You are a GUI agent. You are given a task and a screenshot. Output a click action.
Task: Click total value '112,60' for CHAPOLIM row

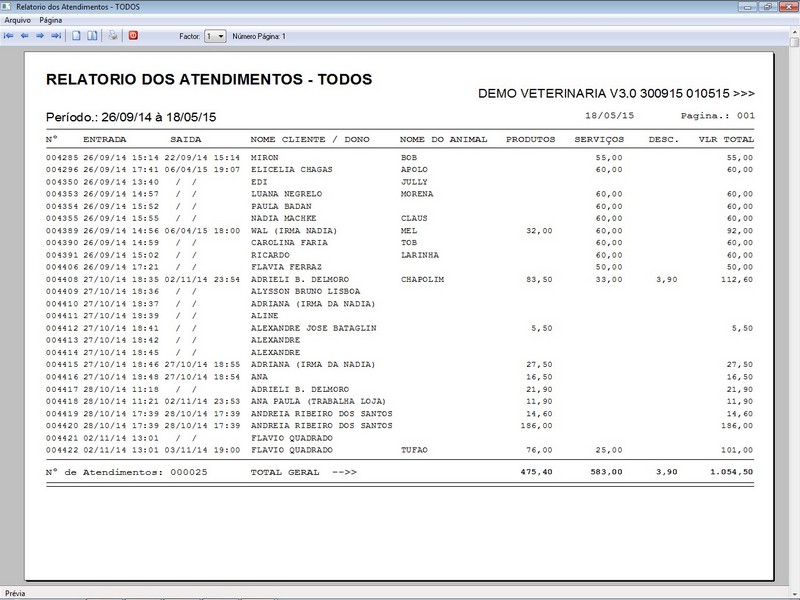[x=737, y=280]
